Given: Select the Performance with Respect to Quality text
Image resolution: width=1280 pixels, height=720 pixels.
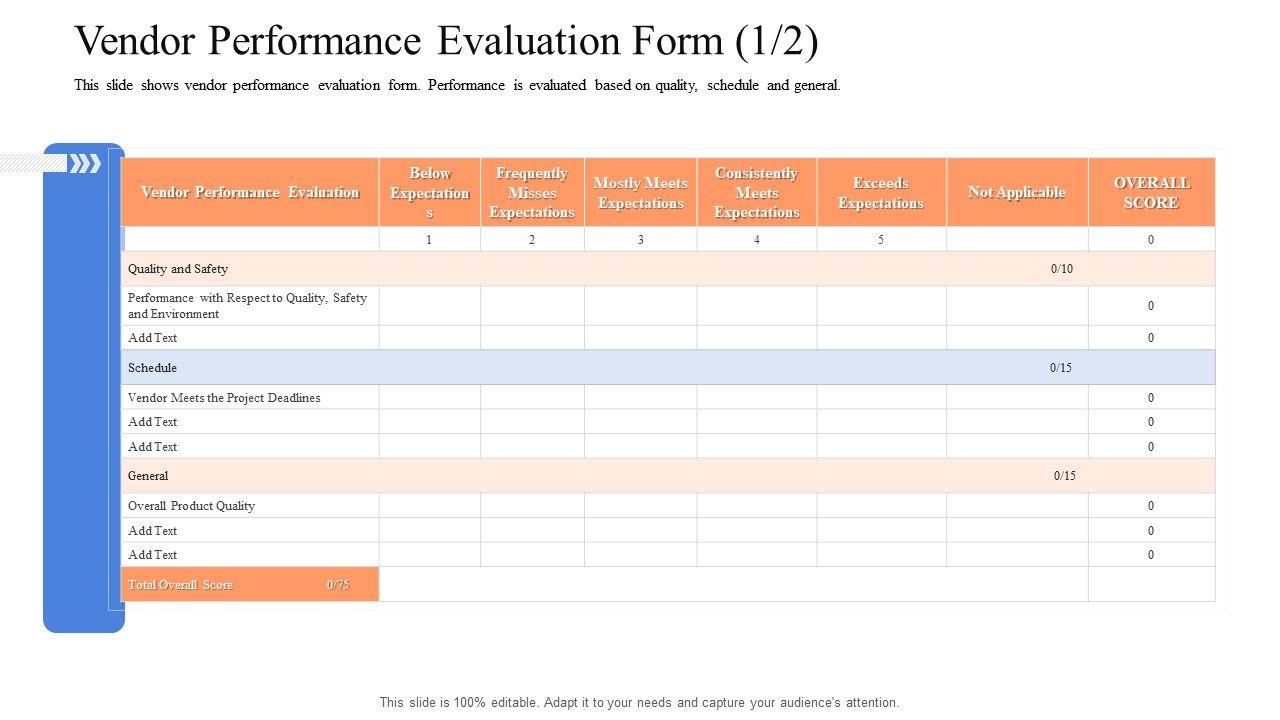Looking at the screenshot, I should pos(248,305).
